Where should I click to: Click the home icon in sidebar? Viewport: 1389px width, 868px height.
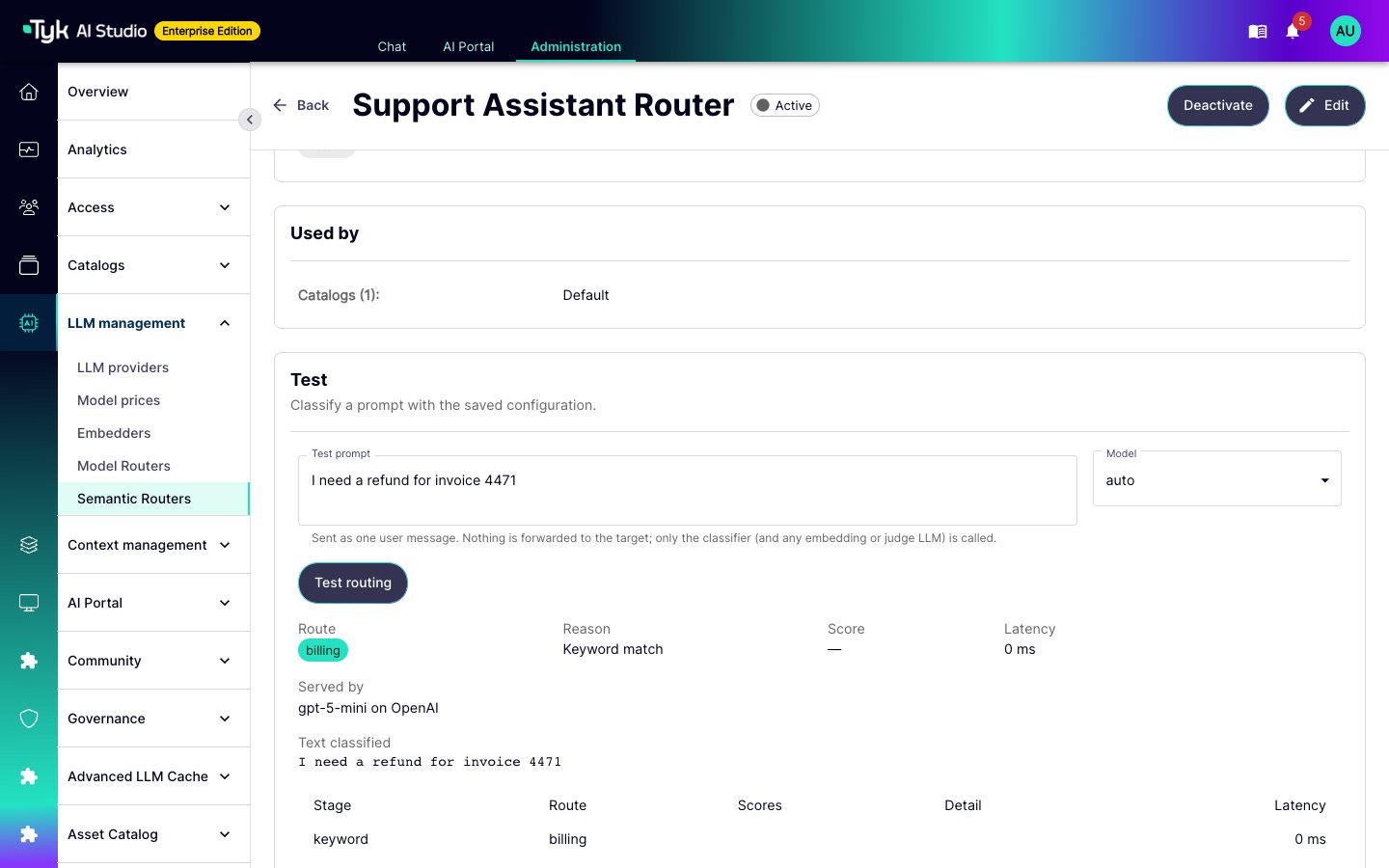click(x=29, y=92)
